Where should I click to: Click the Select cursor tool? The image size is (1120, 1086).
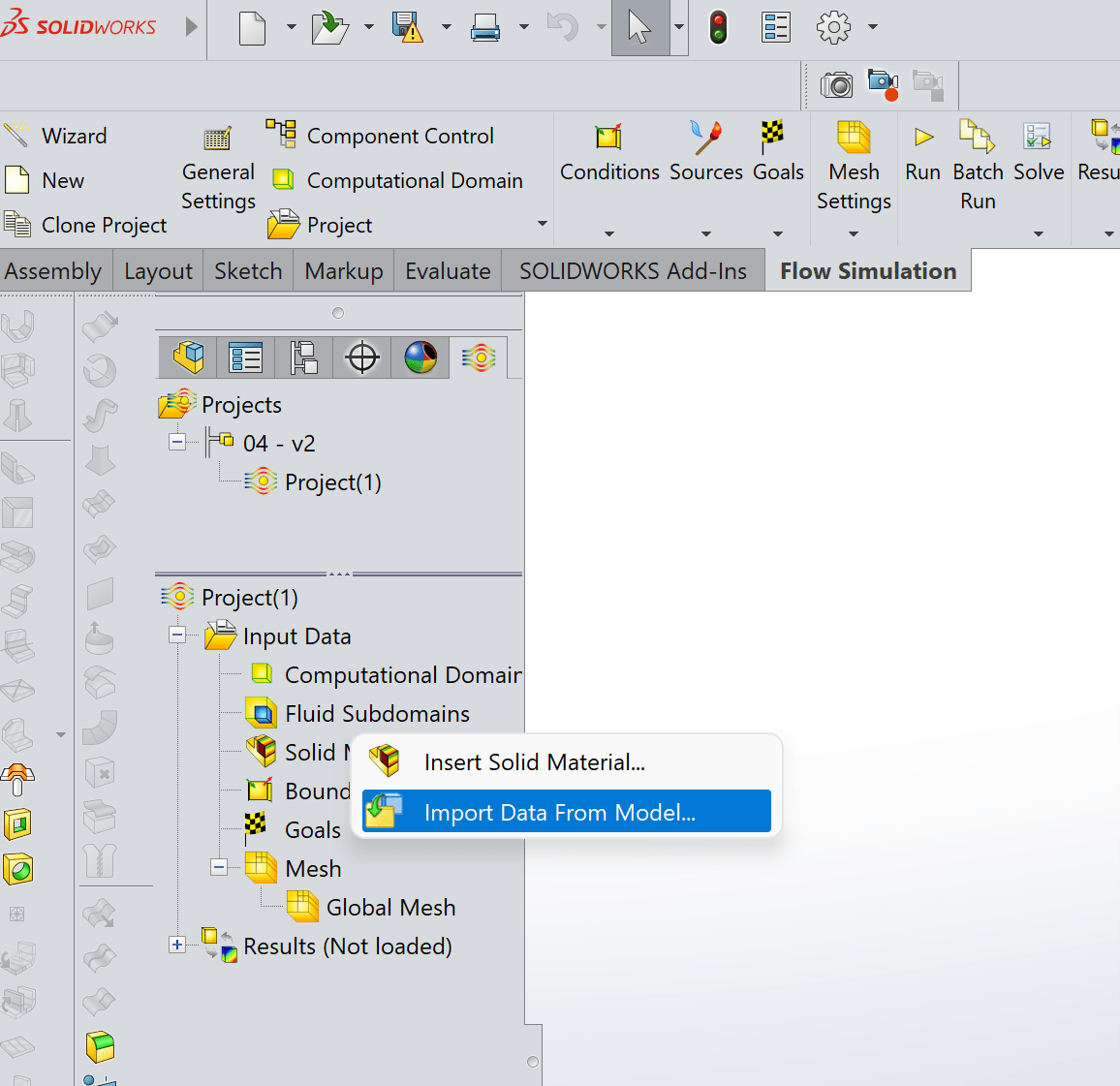640,28
